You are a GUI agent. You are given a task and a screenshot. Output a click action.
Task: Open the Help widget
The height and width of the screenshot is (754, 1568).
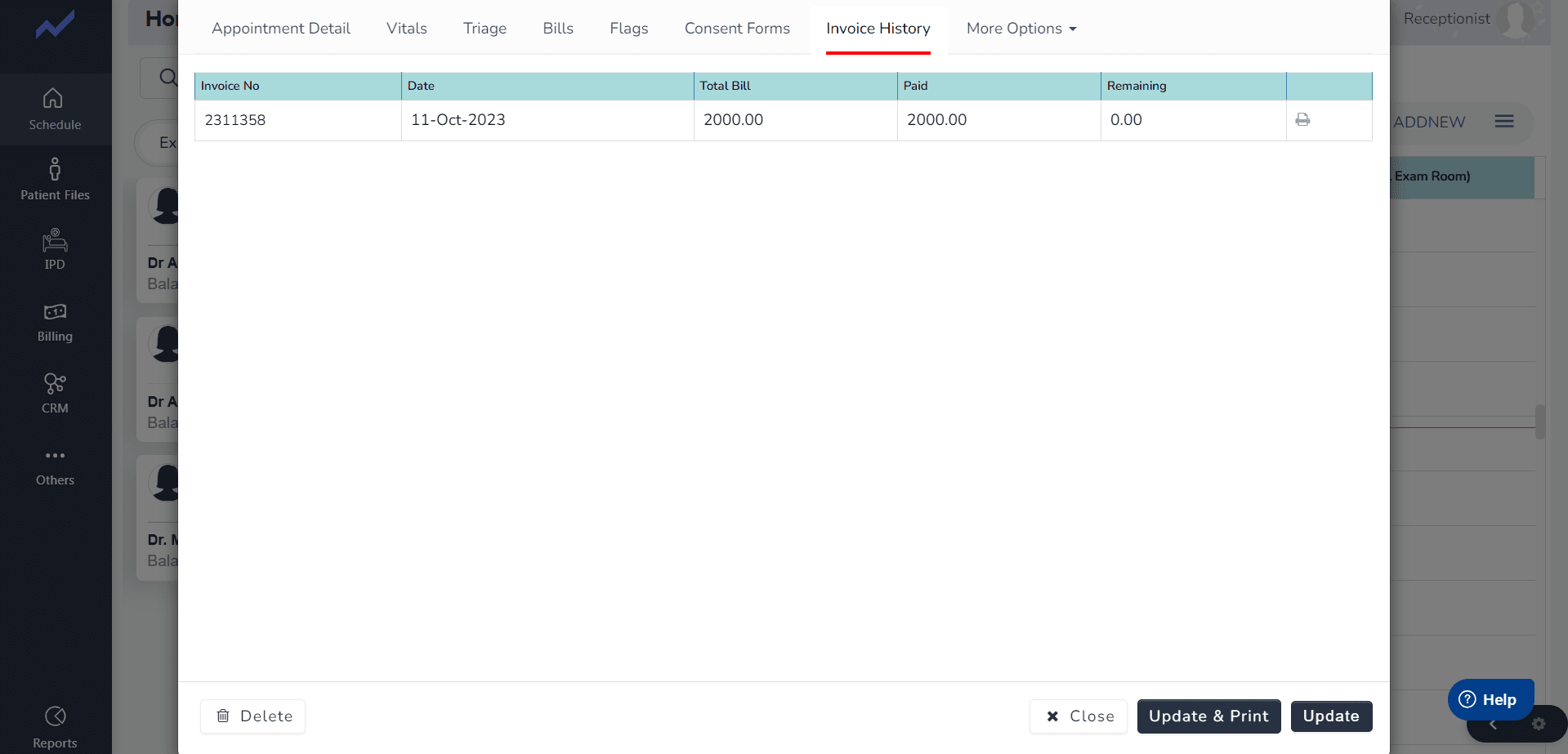1491,699
